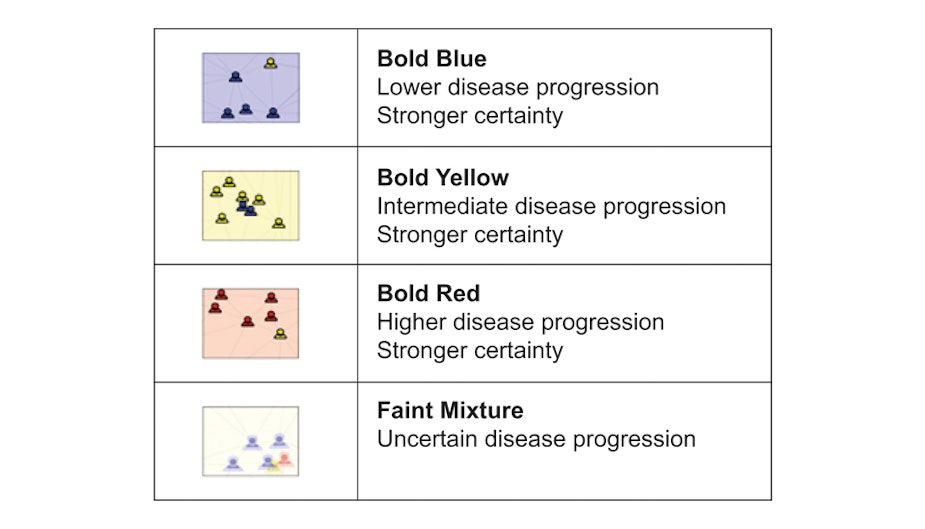
Task: Click the "Bold Red" heading
Action: tap(428, 294)
